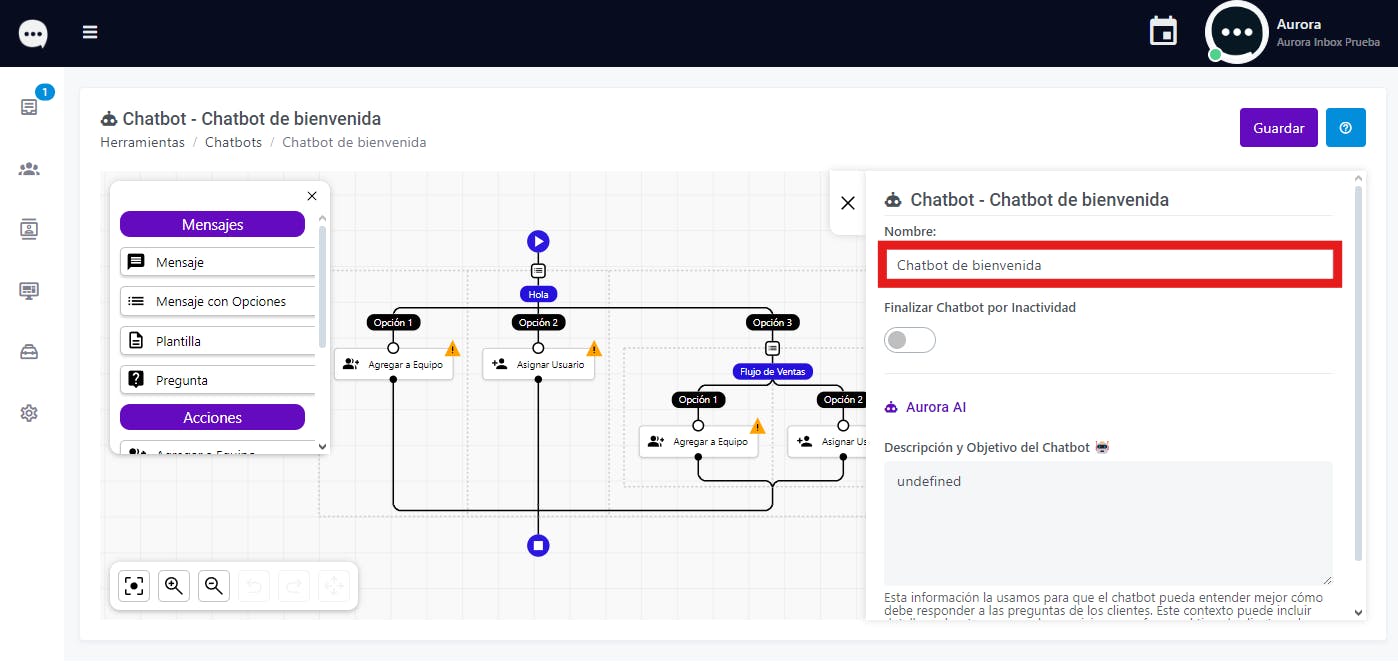
Task: Zoom out on the canvas
Action: [214, 586]
